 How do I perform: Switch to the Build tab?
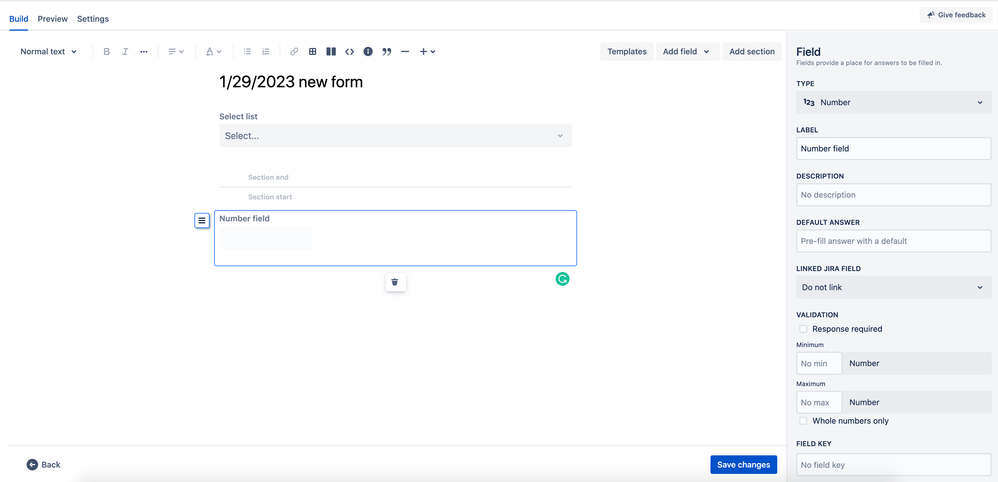tap(18, 18)
